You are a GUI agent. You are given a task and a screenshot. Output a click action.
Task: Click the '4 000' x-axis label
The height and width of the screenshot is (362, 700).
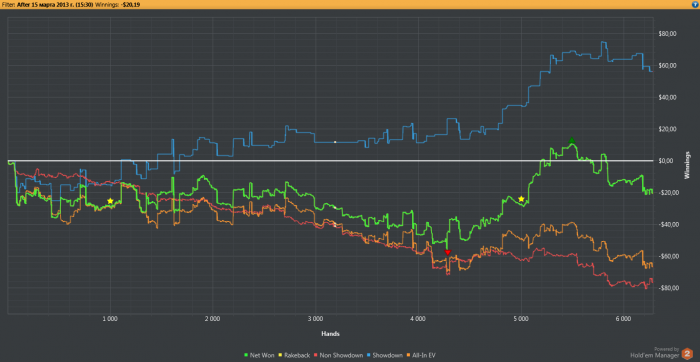pyautogui.click(x=418, y=319)
